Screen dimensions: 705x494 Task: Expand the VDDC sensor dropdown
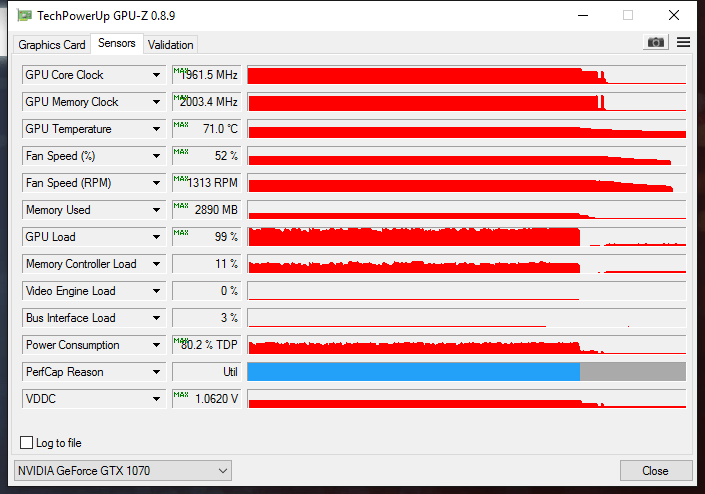coord(156,399)
